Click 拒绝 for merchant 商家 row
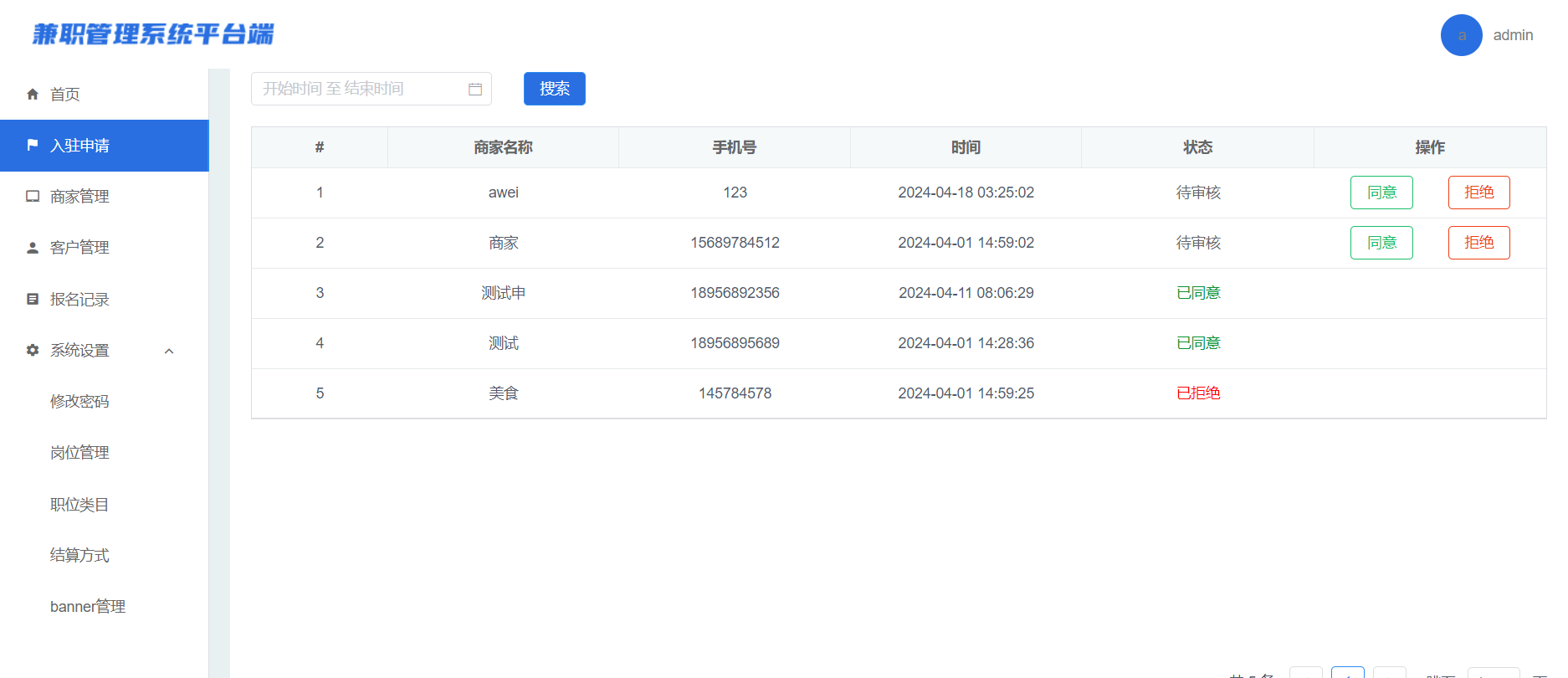The height and width of the screenshot is (678, 1568). (x=1478, y=243)
